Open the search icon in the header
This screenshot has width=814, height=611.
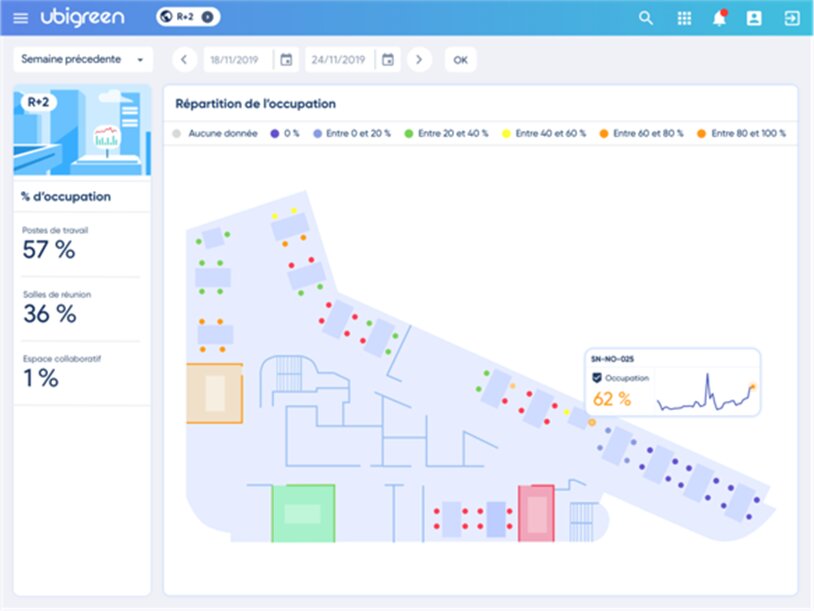pyautogui.click(x=645, y=17)
